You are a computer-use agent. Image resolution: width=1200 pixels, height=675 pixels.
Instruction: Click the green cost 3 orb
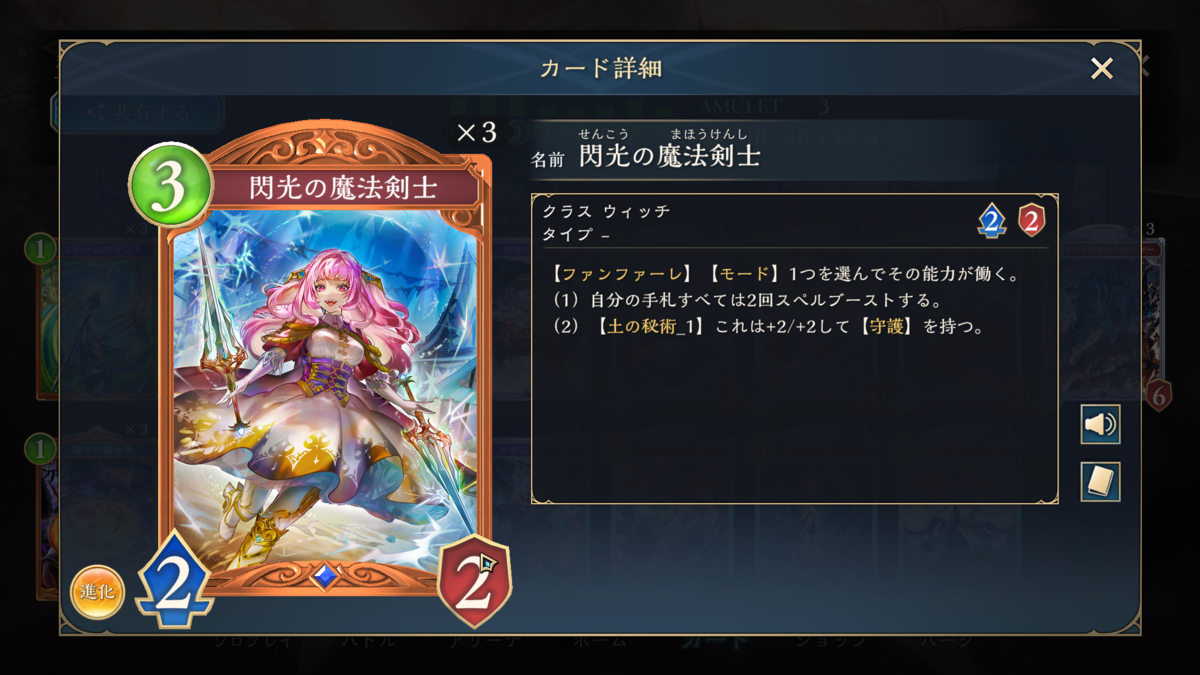coord(170,185)
